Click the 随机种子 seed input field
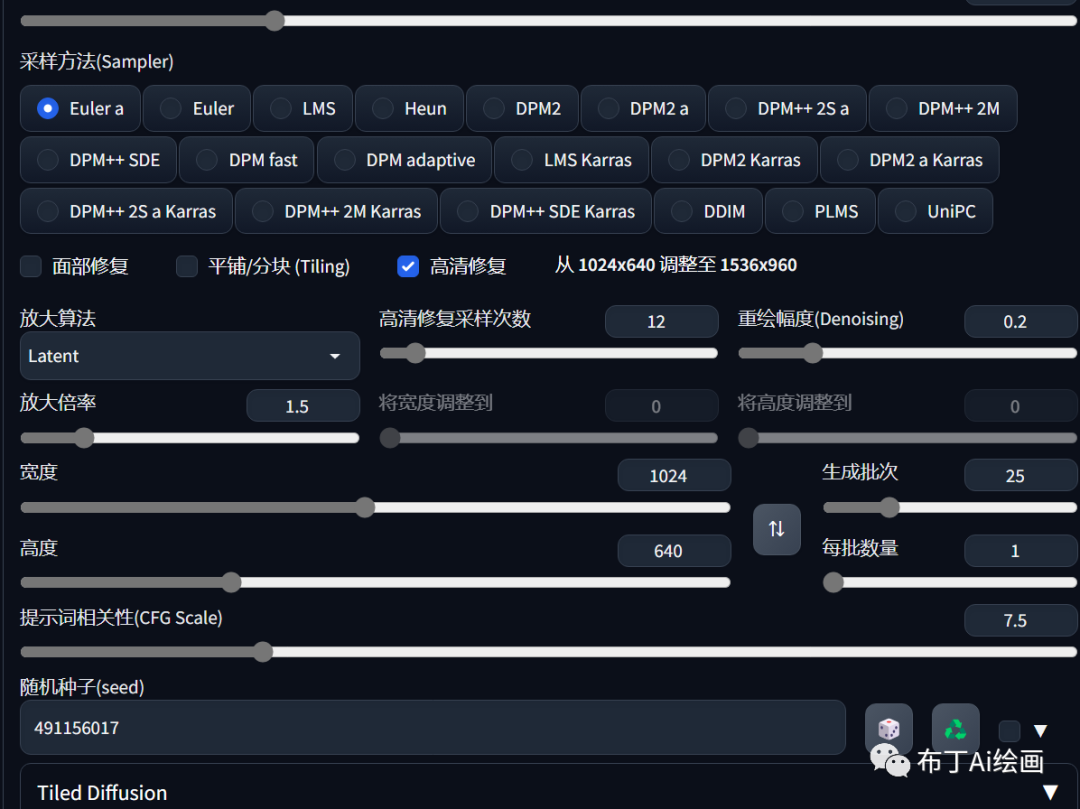 tap(432, 728)
